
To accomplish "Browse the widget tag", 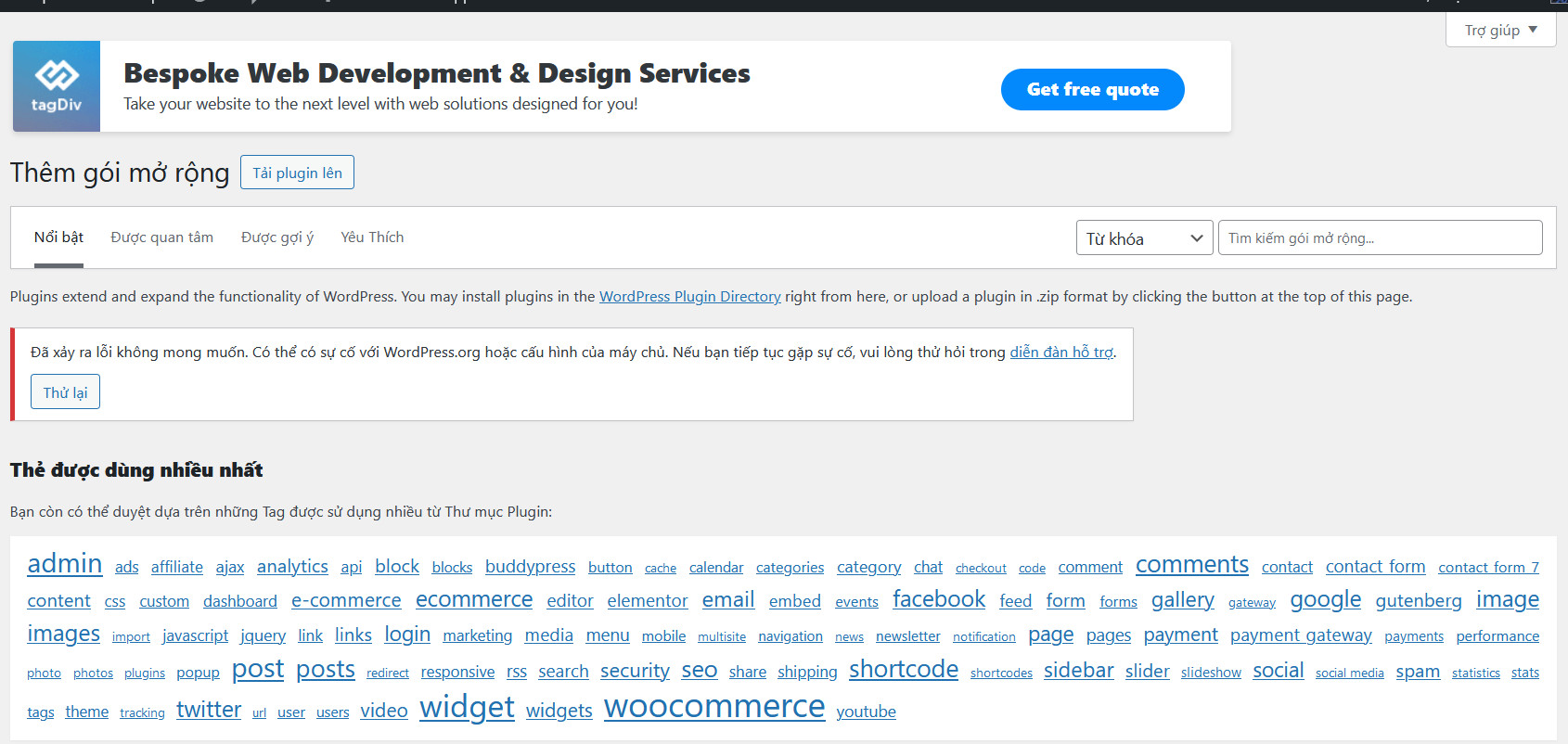I will point(467,707).
